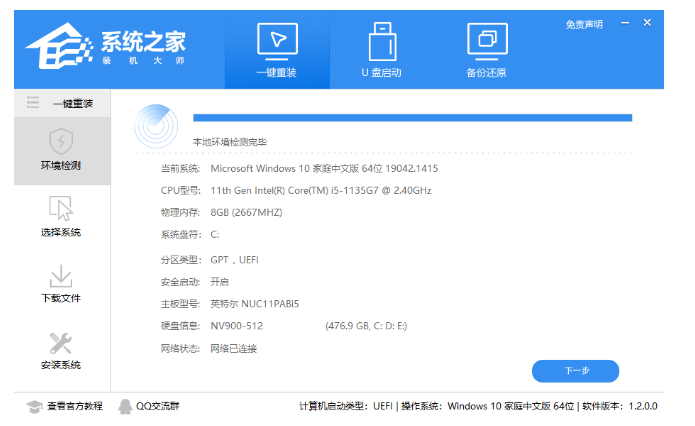695x426 pixels.
Task: Click the 系统之家 house logo
Action: [59, 46]
